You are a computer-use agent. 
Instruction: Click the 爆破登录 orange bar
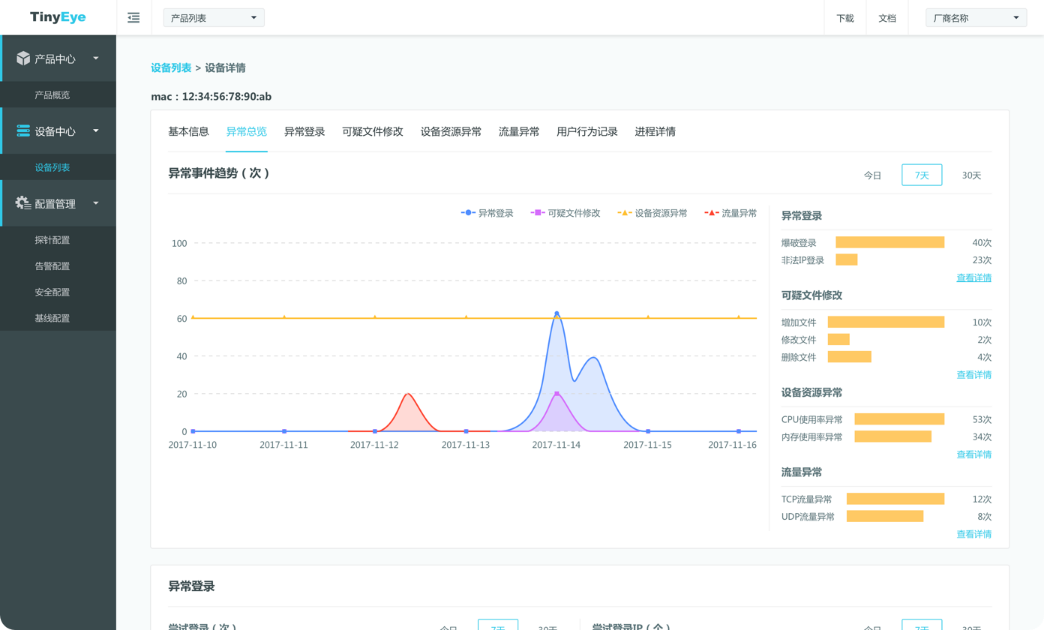pos(889,242)
